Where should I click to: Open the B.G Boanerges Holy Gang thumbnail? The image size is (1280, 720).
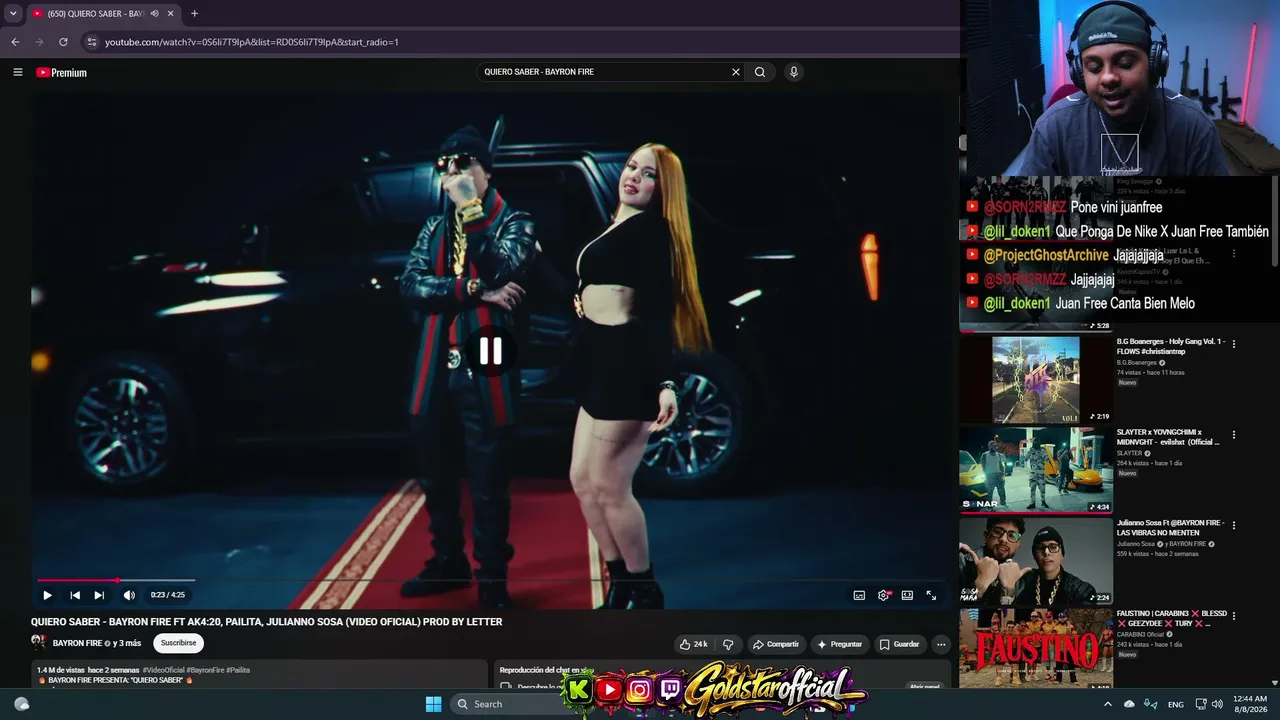point(1036,379)
